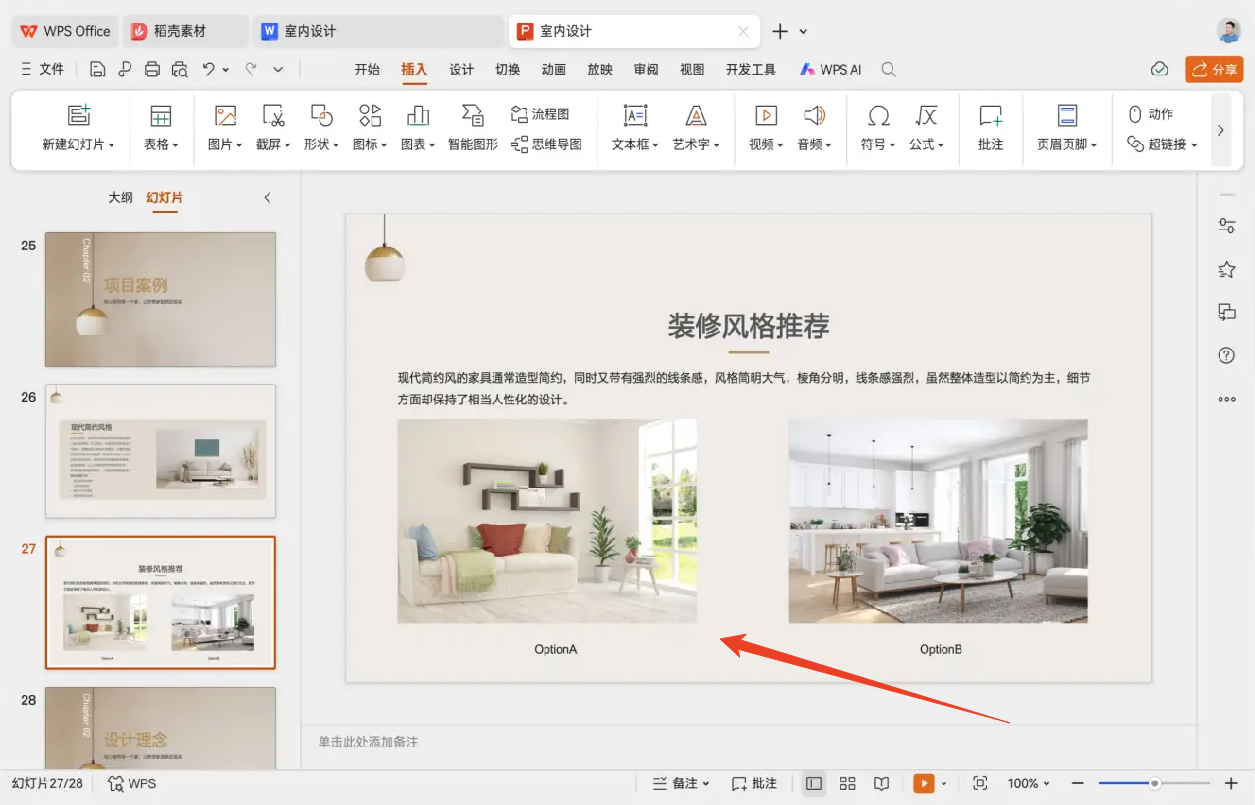Open Print Preview from the quick toolbar

(180, 69)
